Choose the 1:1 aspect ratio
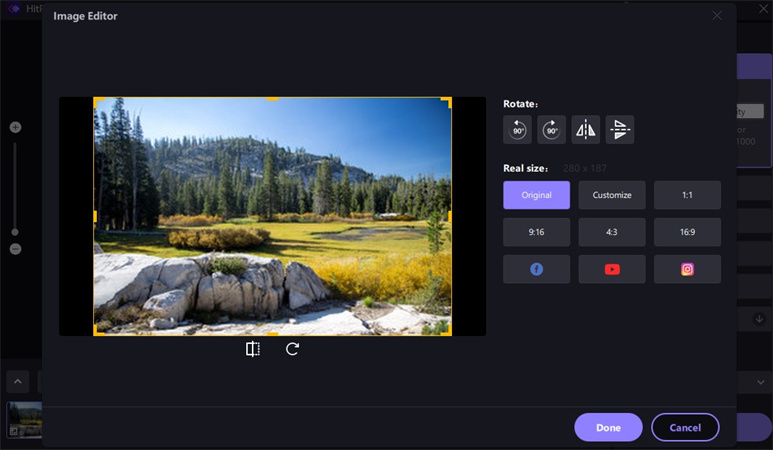Viewport: 773px width, 450px height. [x=687, y=195]
